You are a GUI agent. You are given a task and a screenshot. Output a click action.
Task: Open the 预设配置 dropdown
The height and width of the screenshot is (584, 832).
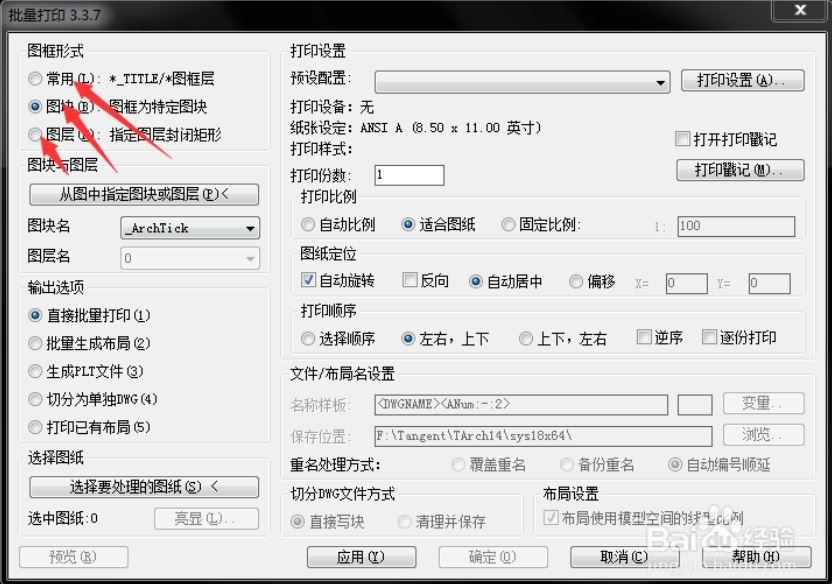click(522, 82)
